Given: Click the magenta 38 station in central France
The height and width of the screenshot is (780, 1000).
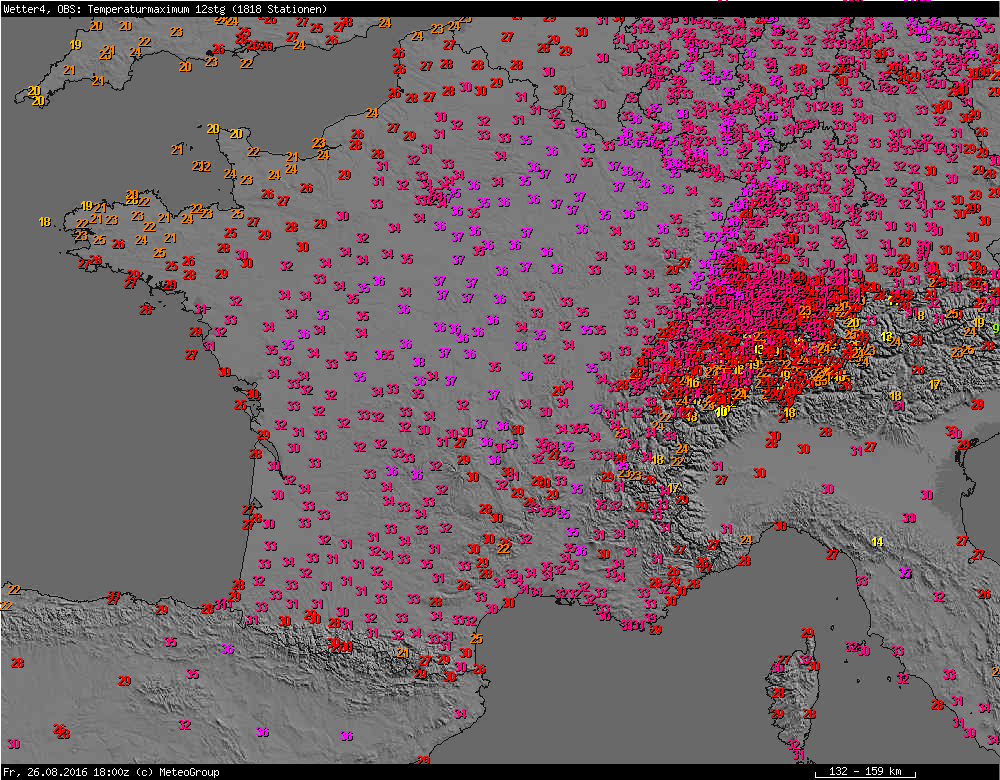Looking at the screenshot, I should tap(417, 362).
